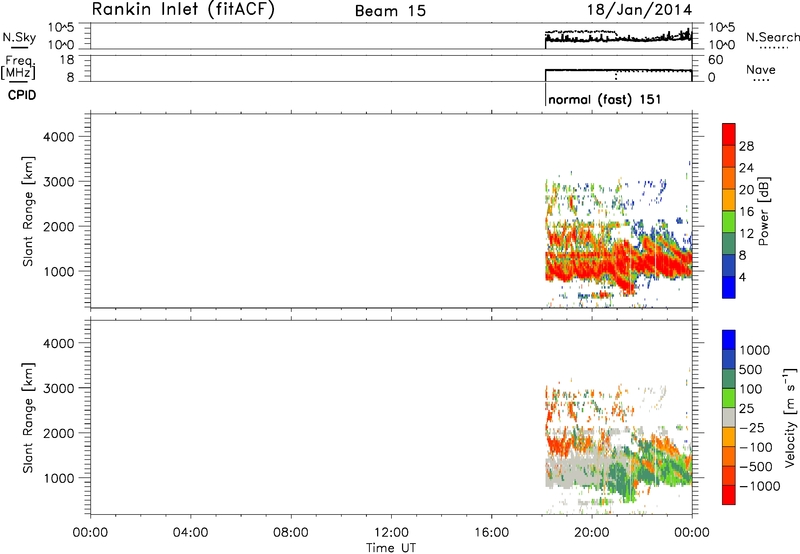The height and width of the screenshot is (554, 800).
Task: Click the 'Beam 15' label
Action: [x=390, y=11]
